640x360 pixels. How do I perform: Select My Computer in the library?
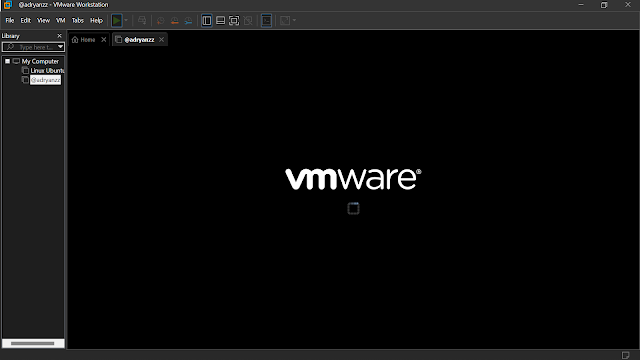coord(40,61)
